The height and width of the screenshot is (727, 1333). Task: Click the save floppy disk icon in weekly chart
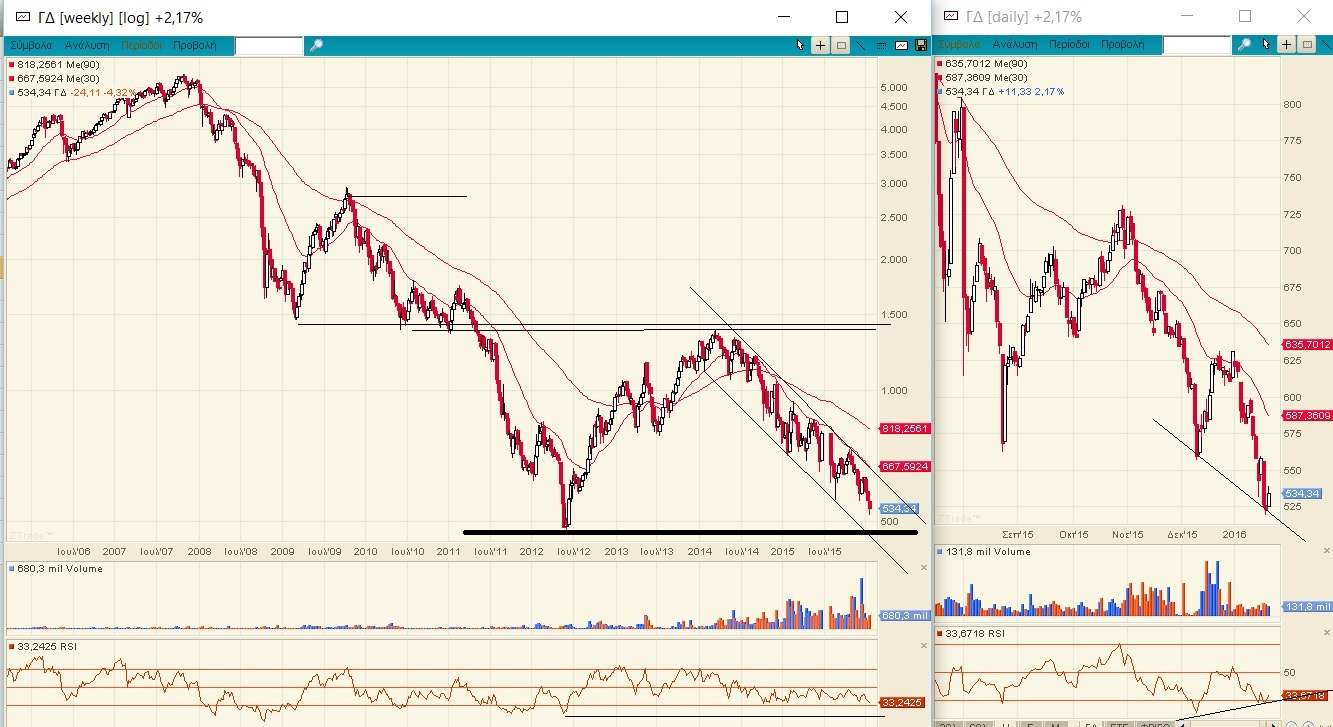(920, 45)
